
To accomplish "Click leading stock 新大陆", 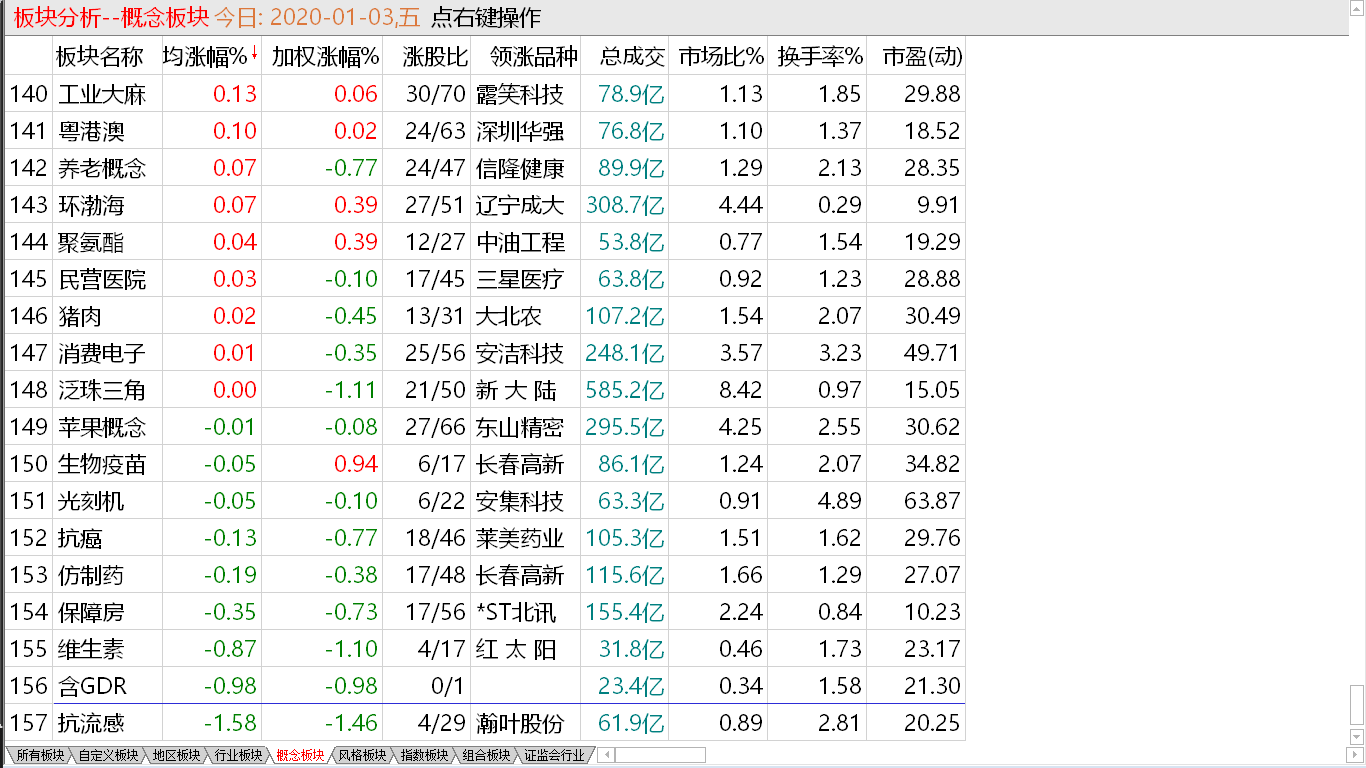I will point(516,390).
